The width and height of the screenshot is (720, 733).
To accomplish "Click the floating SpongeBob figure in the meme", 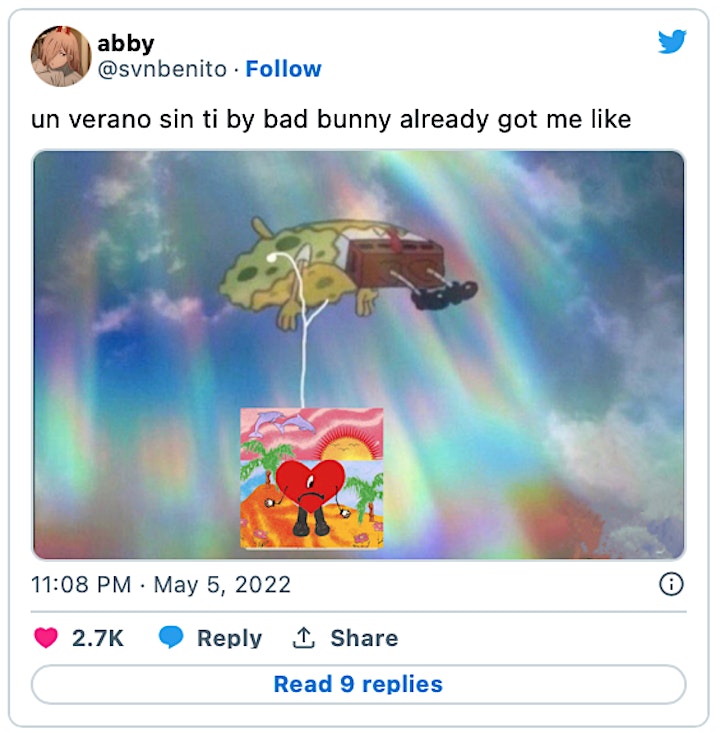I will [x=348, y=272].
